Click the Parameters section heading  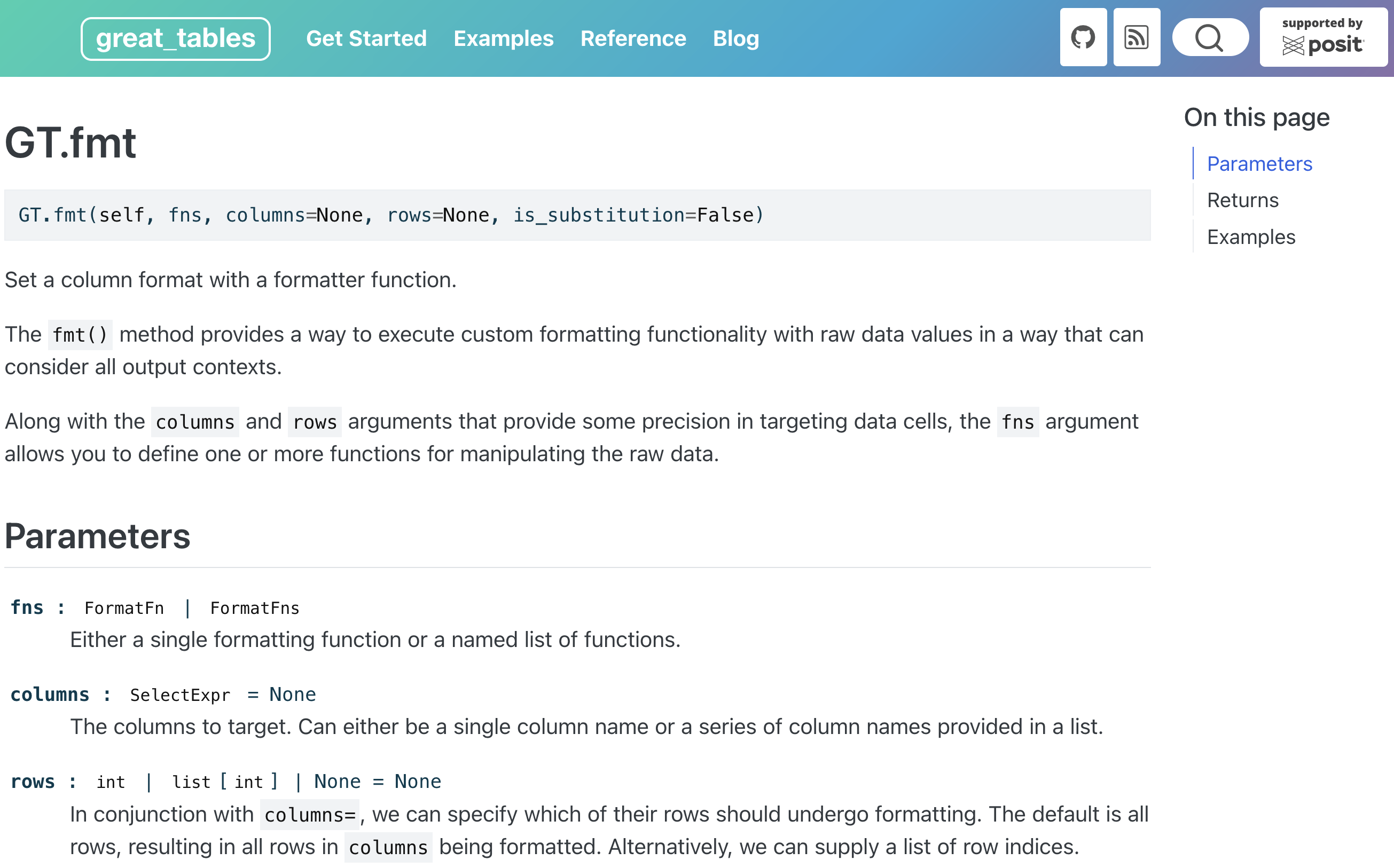98,536
